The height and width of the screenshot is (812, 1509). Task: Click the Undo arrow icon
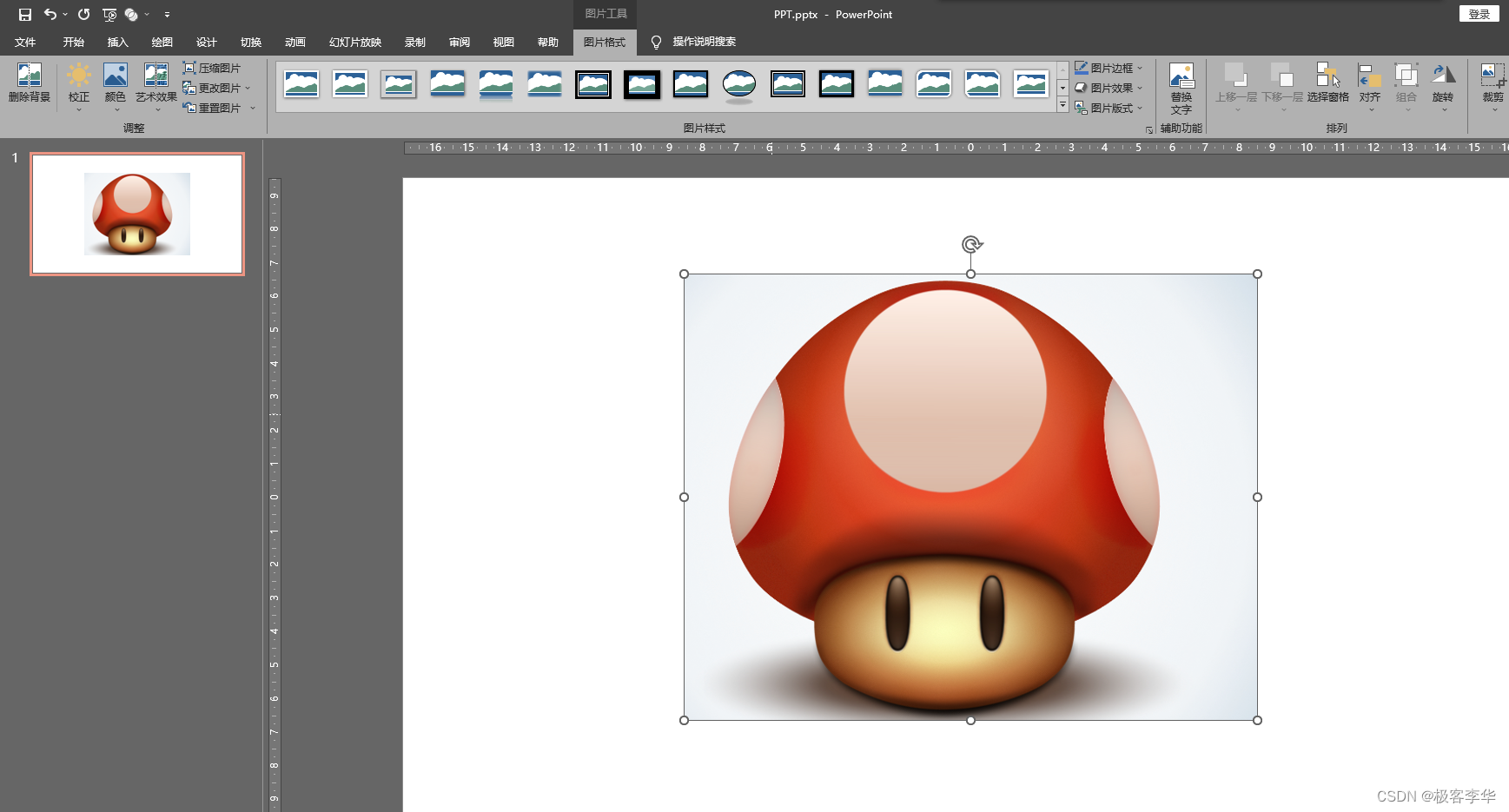[x=50, y=15]
